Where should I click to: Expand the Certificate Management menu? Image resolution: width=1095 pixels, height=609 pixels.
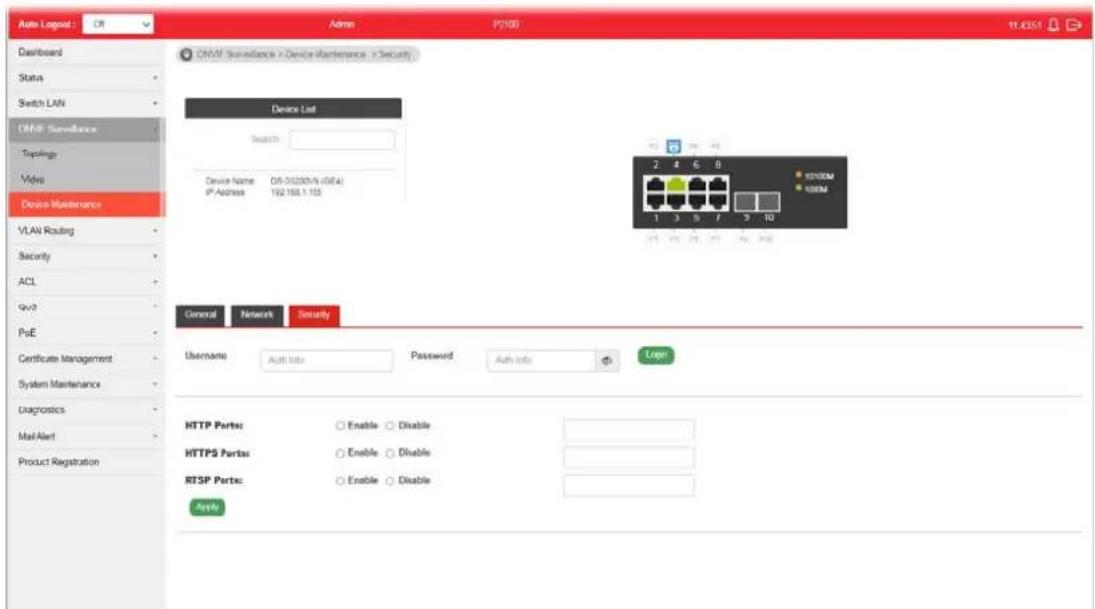coord(87,359)
